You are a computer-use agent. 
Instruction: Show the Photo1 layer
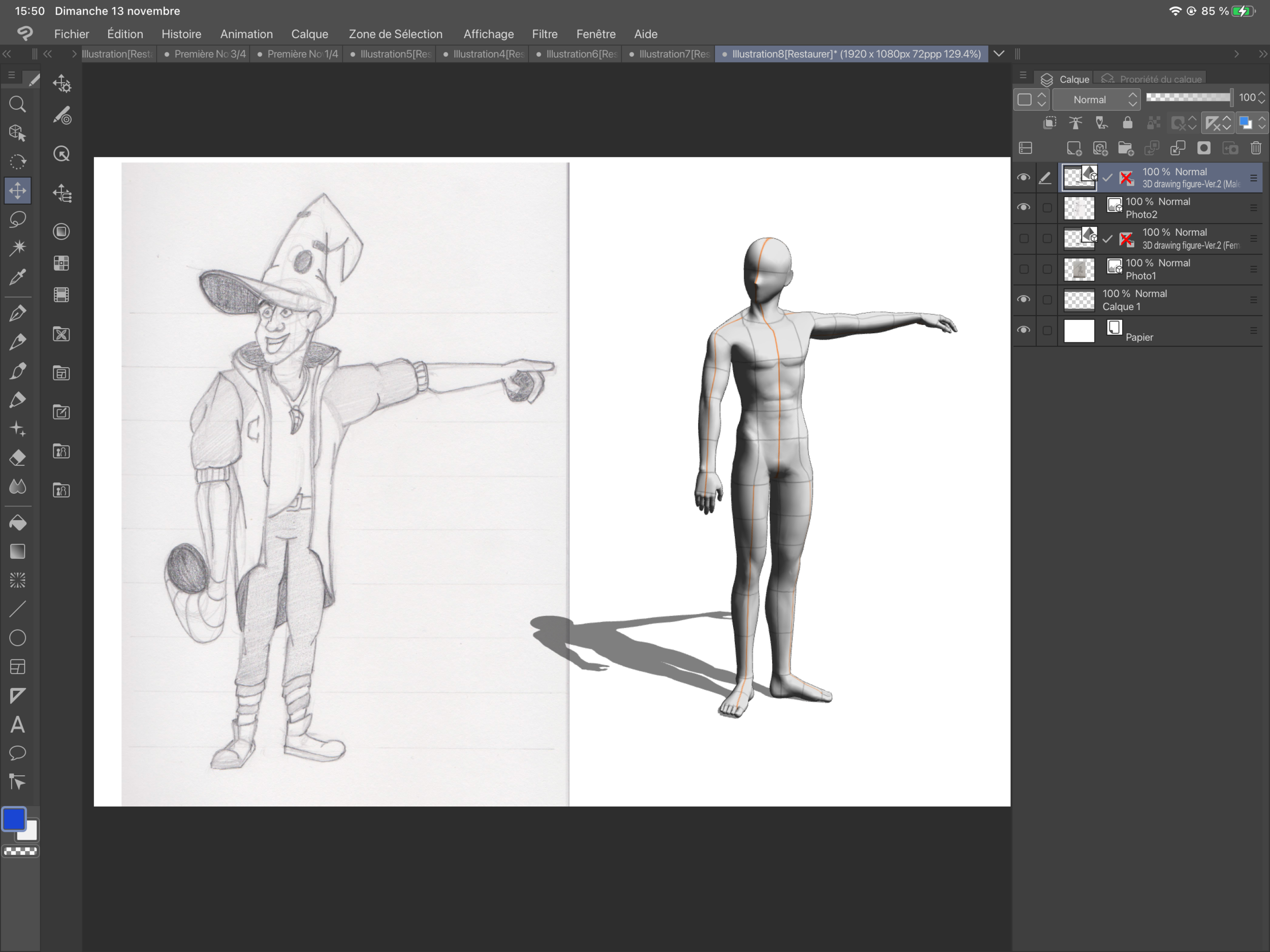(1023, 269)
